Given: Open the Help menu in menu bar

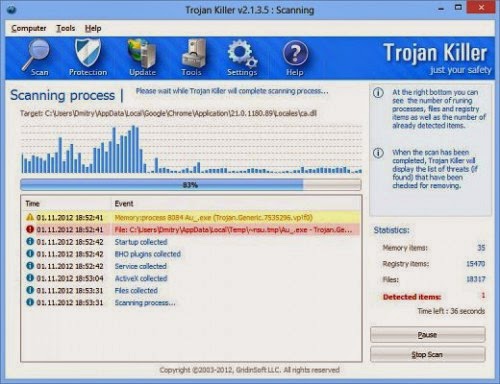Looking at the screenshot, I should [x=93, y=28].
